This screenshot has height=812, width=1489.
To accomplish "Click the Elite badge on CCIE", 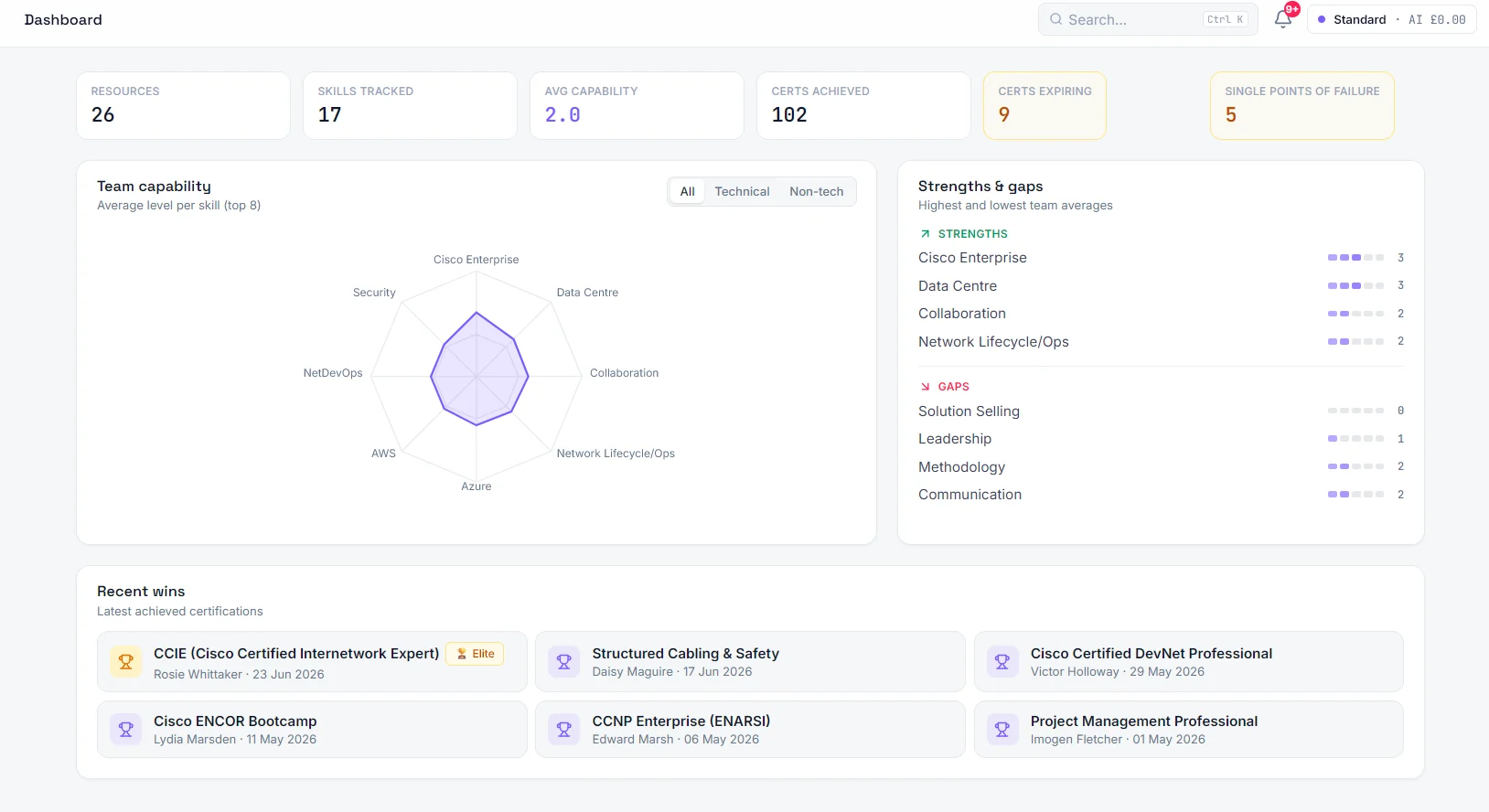I will pyautogui.click(x=475, y=654).
